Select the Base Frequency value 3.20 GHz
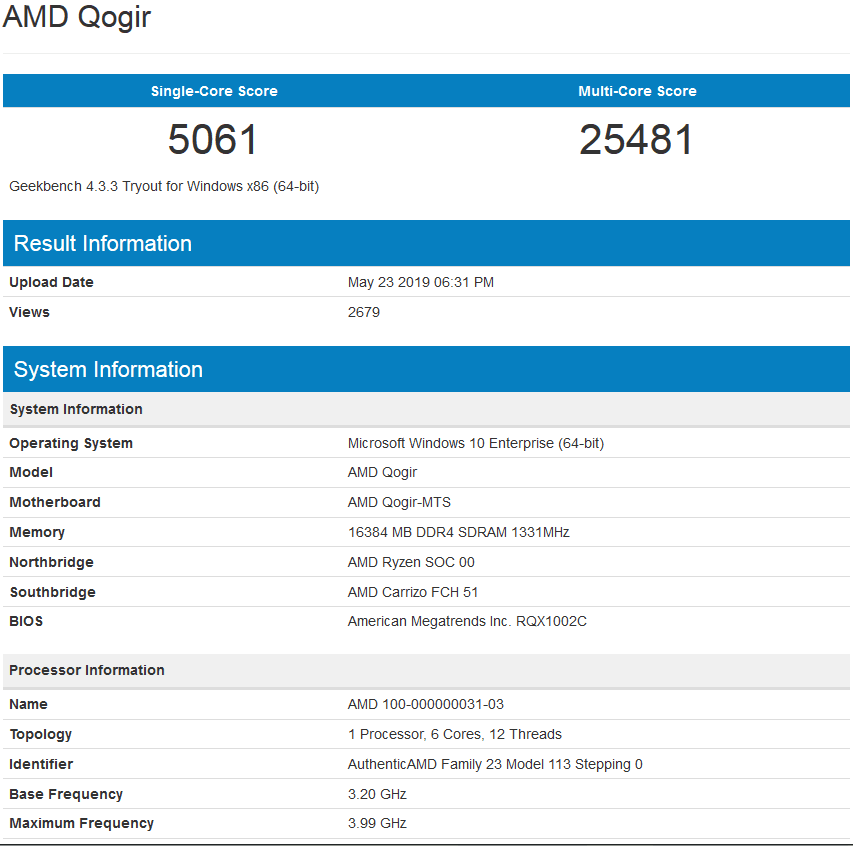 (x=374, y=793)
